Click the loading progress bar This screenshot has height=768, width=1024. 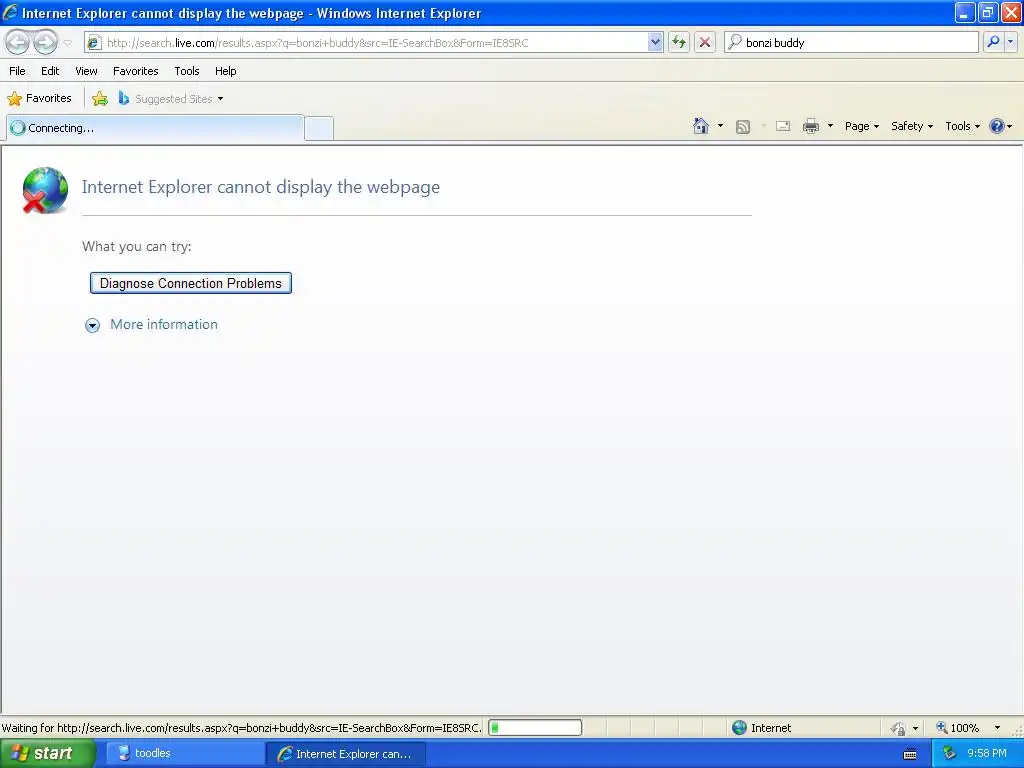(535, 728)
